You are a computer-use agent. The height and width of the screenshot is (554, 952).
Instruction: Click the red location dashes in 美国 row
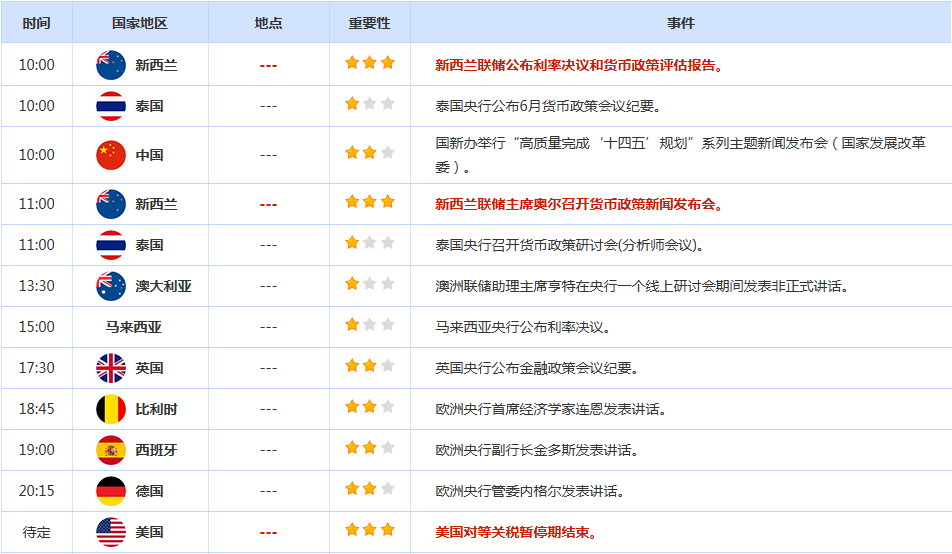pyautogui.click(x=268, y=533)
